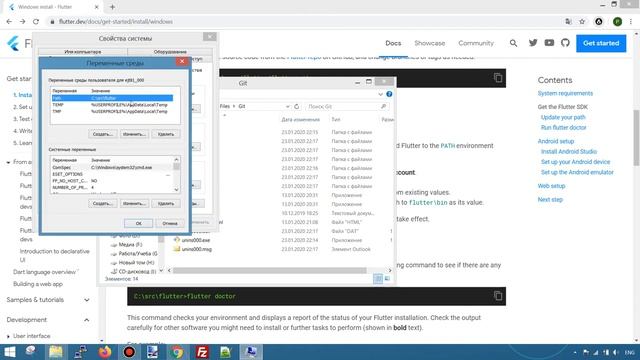Open the Chrome profile avatar
Image resolution: width=640 pixels, height=360 pixels.
coord(617,22)
